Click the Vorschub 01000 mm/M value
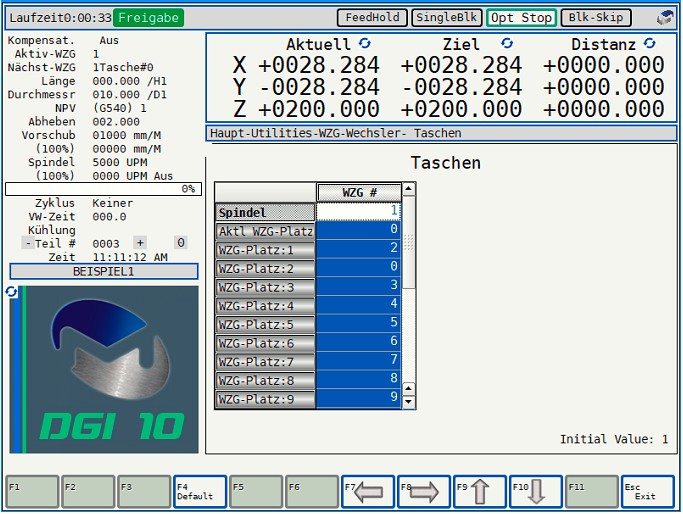This screenshot has height=514, width=683. coord(127,135)
